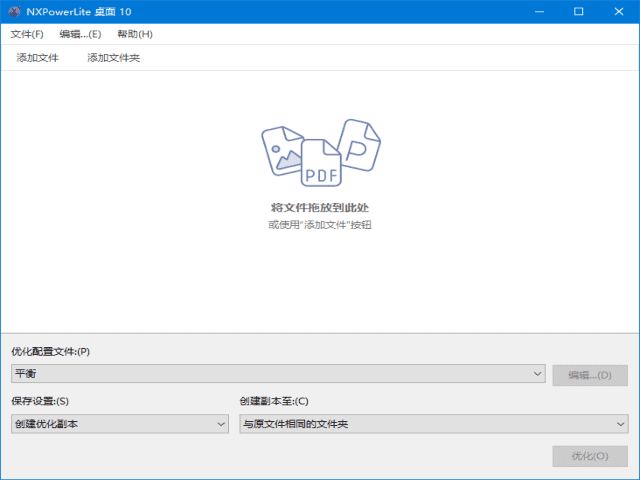Screen dimensions: 640x480
Task: Click the image file icon in drop area
Action: pyautogui.click(x=282, y=151)
